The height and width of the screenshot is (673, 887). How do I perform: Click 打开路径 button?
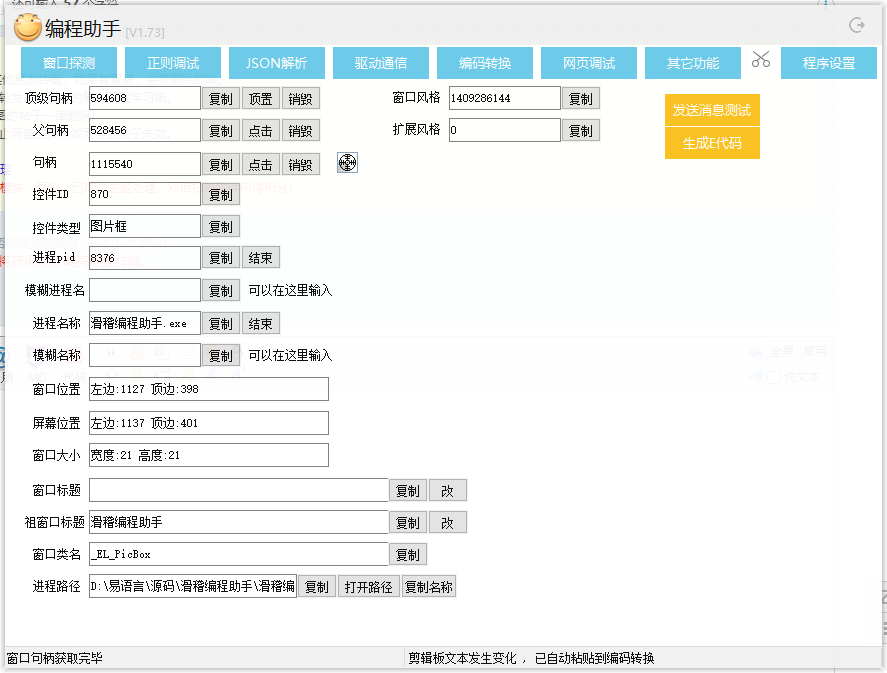367,587
